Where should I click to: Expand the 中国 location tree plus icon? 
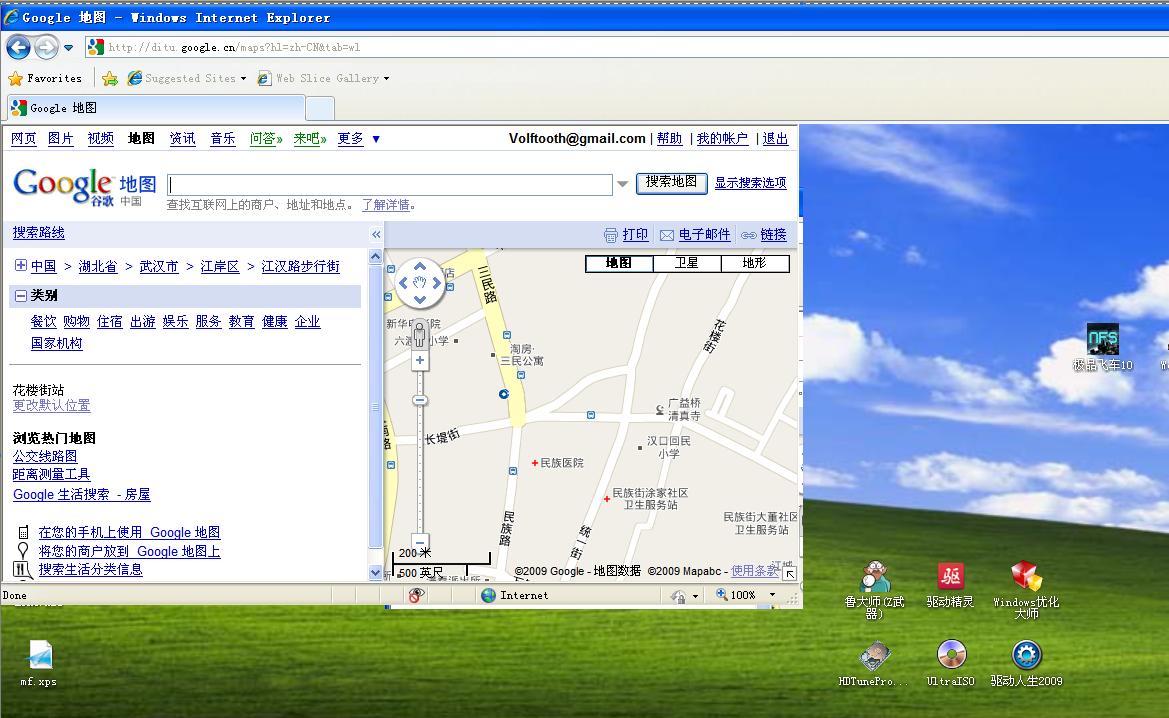pos(21,265)
